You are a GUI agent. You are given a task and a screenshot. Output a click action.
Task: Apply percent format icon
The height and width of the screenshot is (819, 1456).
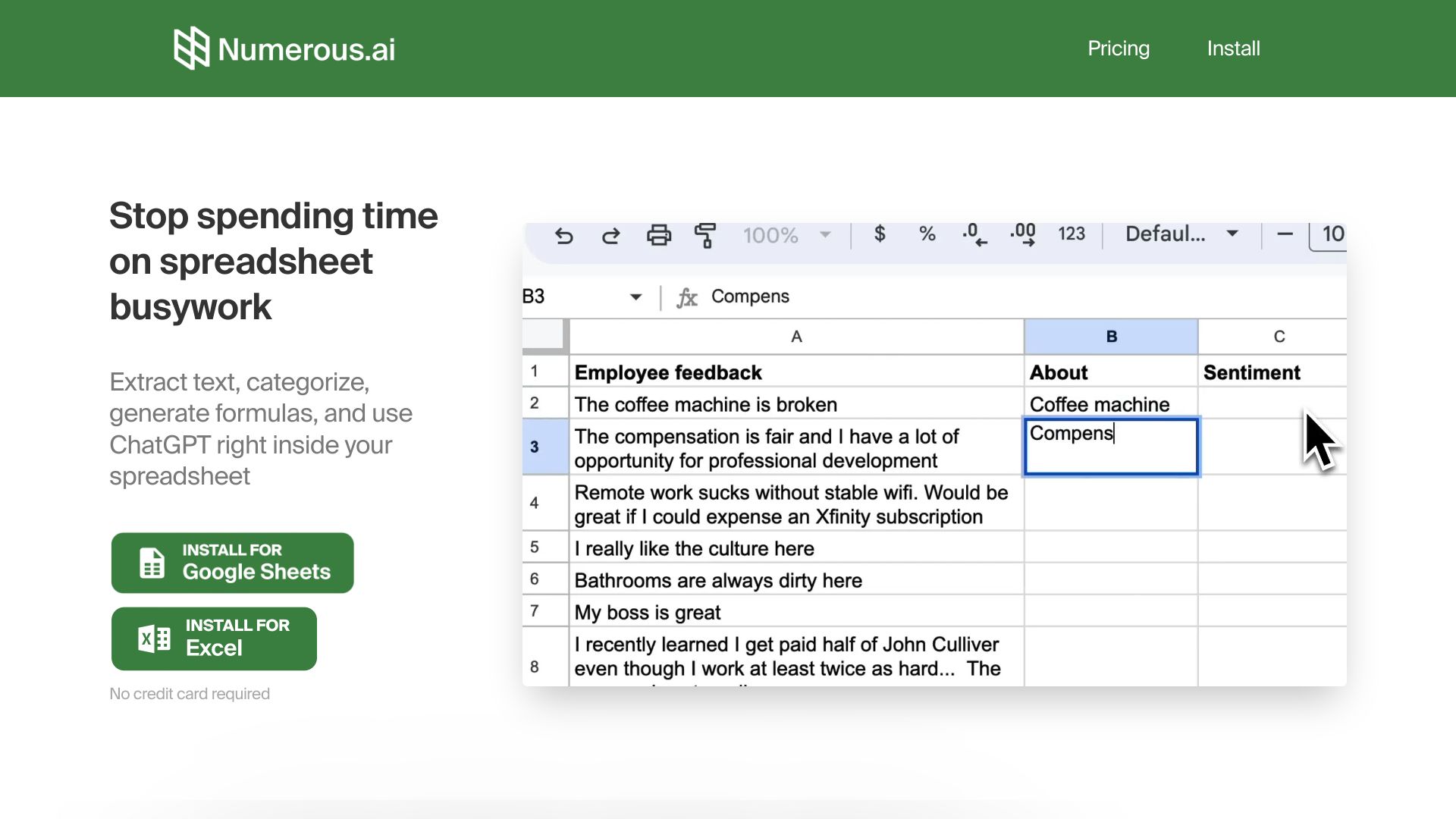(x=927, y=234)
